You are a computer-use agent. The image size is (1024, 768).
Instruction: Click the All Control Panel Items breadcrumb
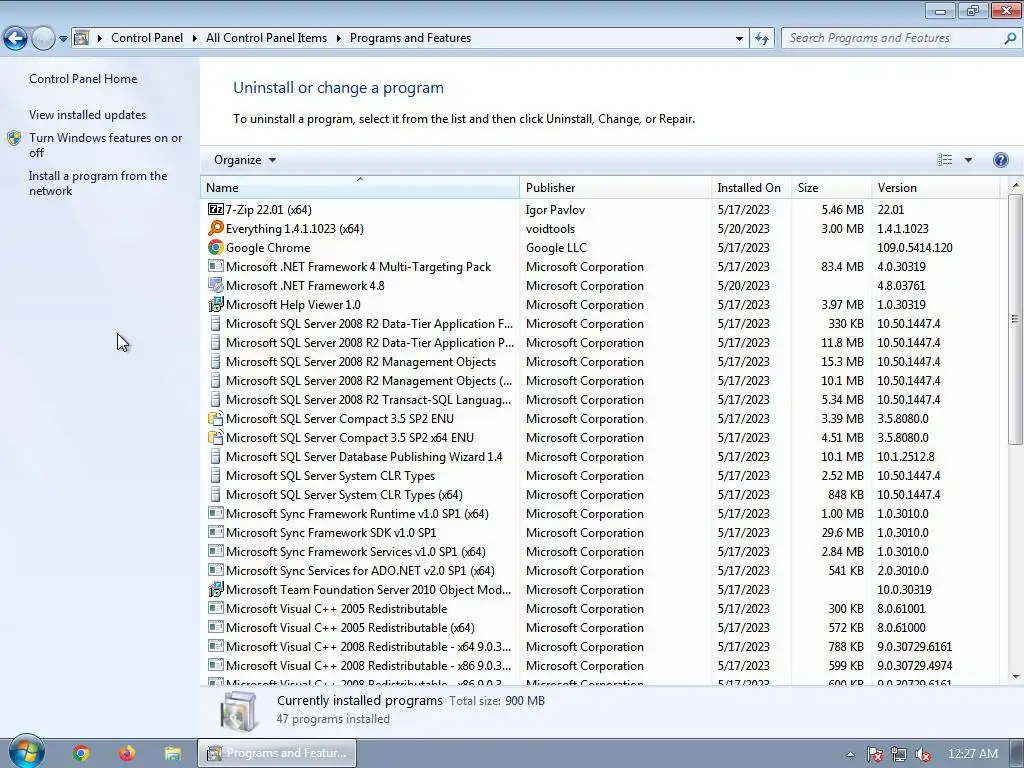266,38
